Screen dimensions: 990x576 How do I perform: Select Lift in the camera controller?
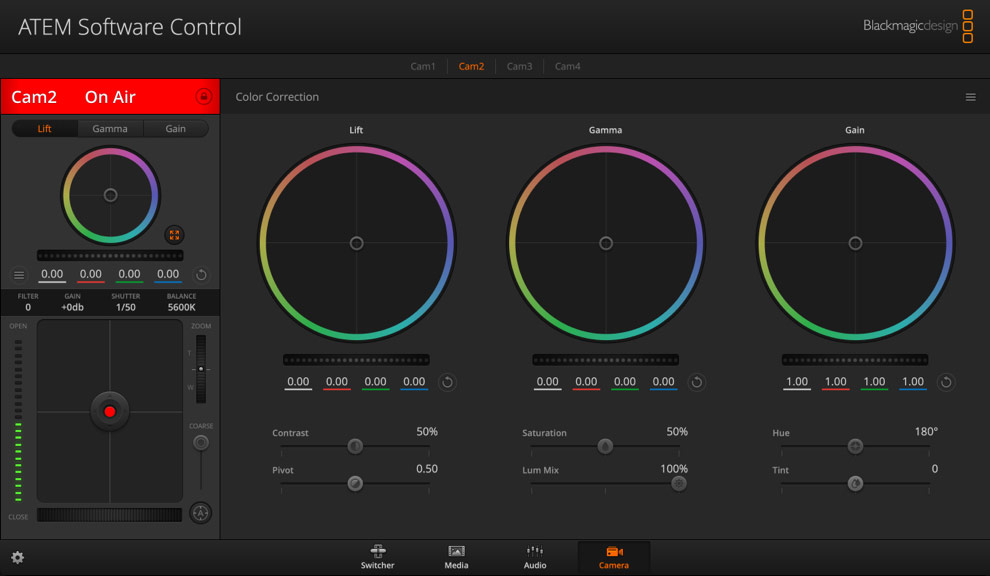coord(44,128)
